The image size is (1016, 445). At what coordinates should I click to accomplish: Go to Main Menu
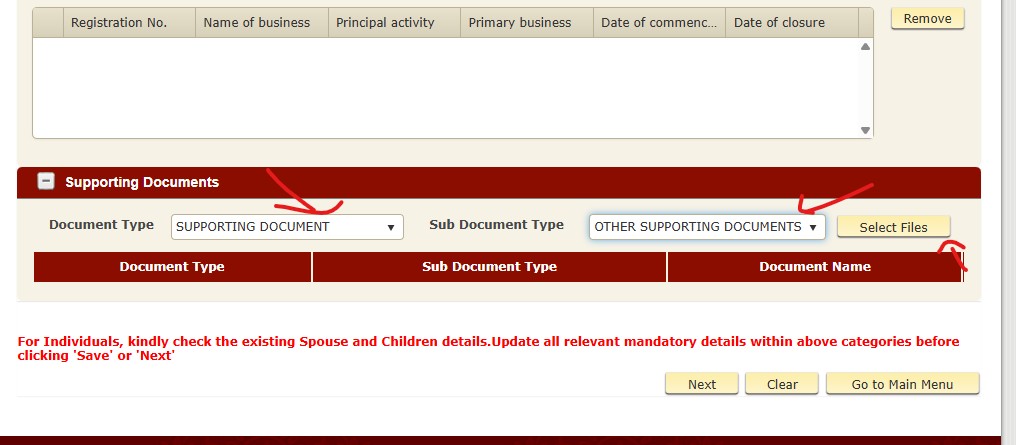[x=902, y=384]
